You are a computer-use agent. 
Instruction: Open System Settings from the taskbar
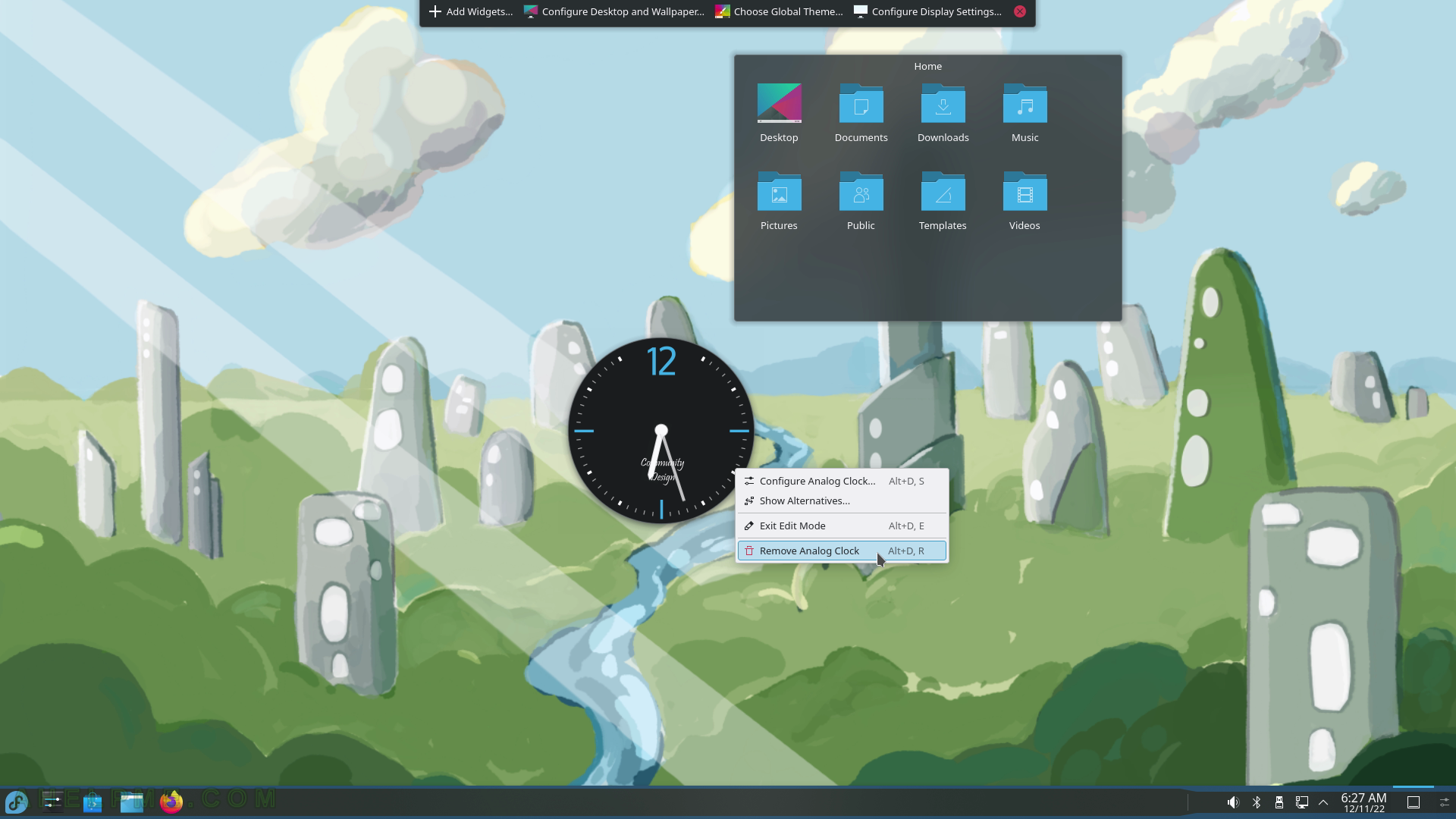(x=52, y=802)
